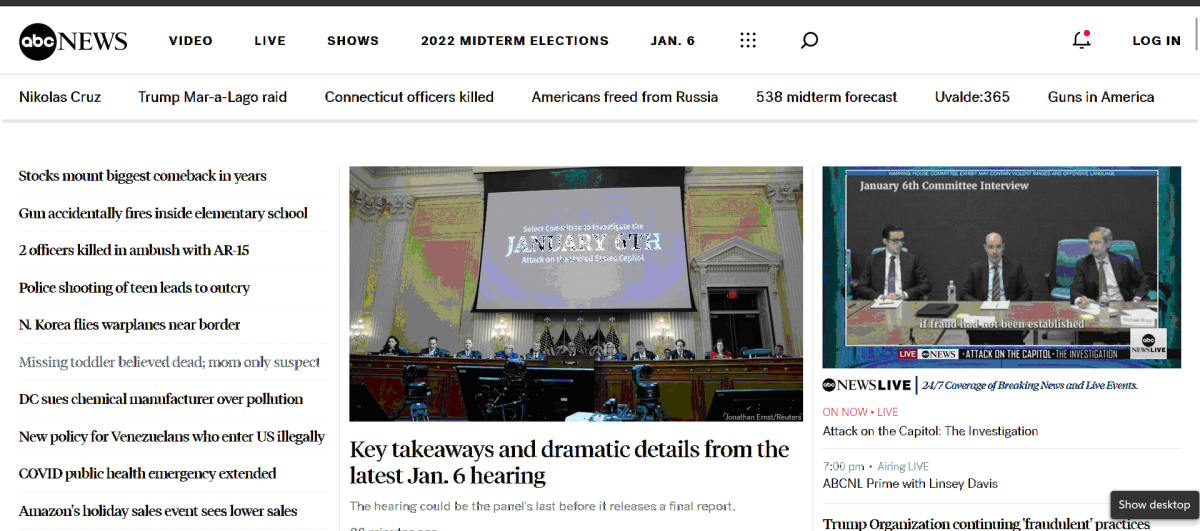Click the ABC News Live logo
Image resolution: width=1200 pixels, height=531 pixels.
pos(866,385)
